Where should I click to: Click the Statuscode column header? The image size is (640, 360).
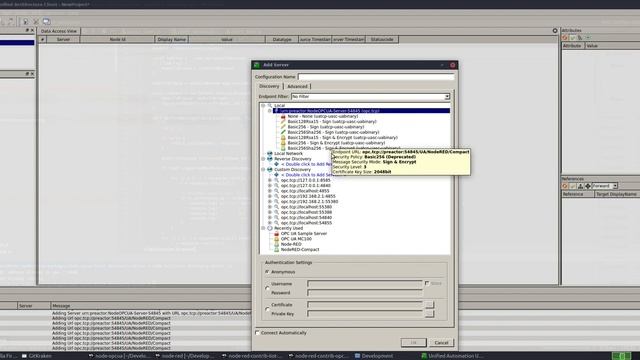tap(382, 40)
